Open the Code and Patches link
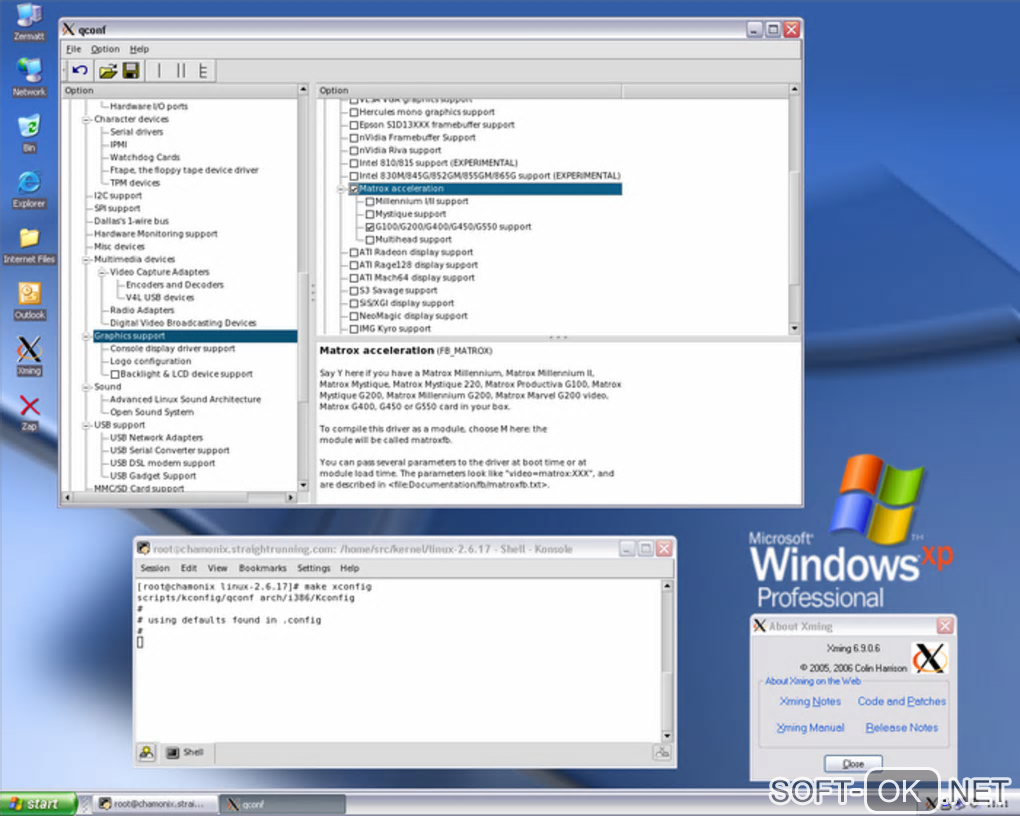The height and width of the screenshot is (816, 1020). click(x=902, y=701)
